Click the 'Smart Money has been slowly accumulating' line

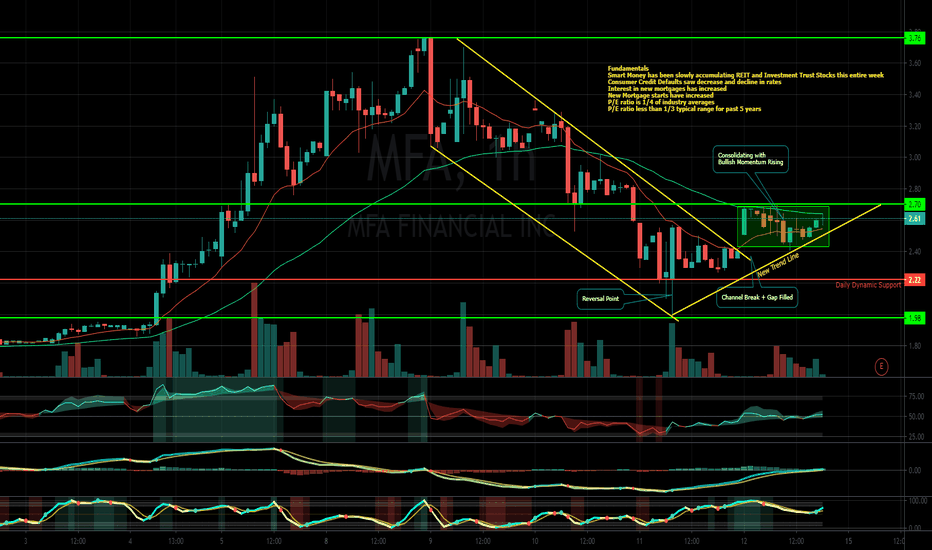click(x=745, y=76)
